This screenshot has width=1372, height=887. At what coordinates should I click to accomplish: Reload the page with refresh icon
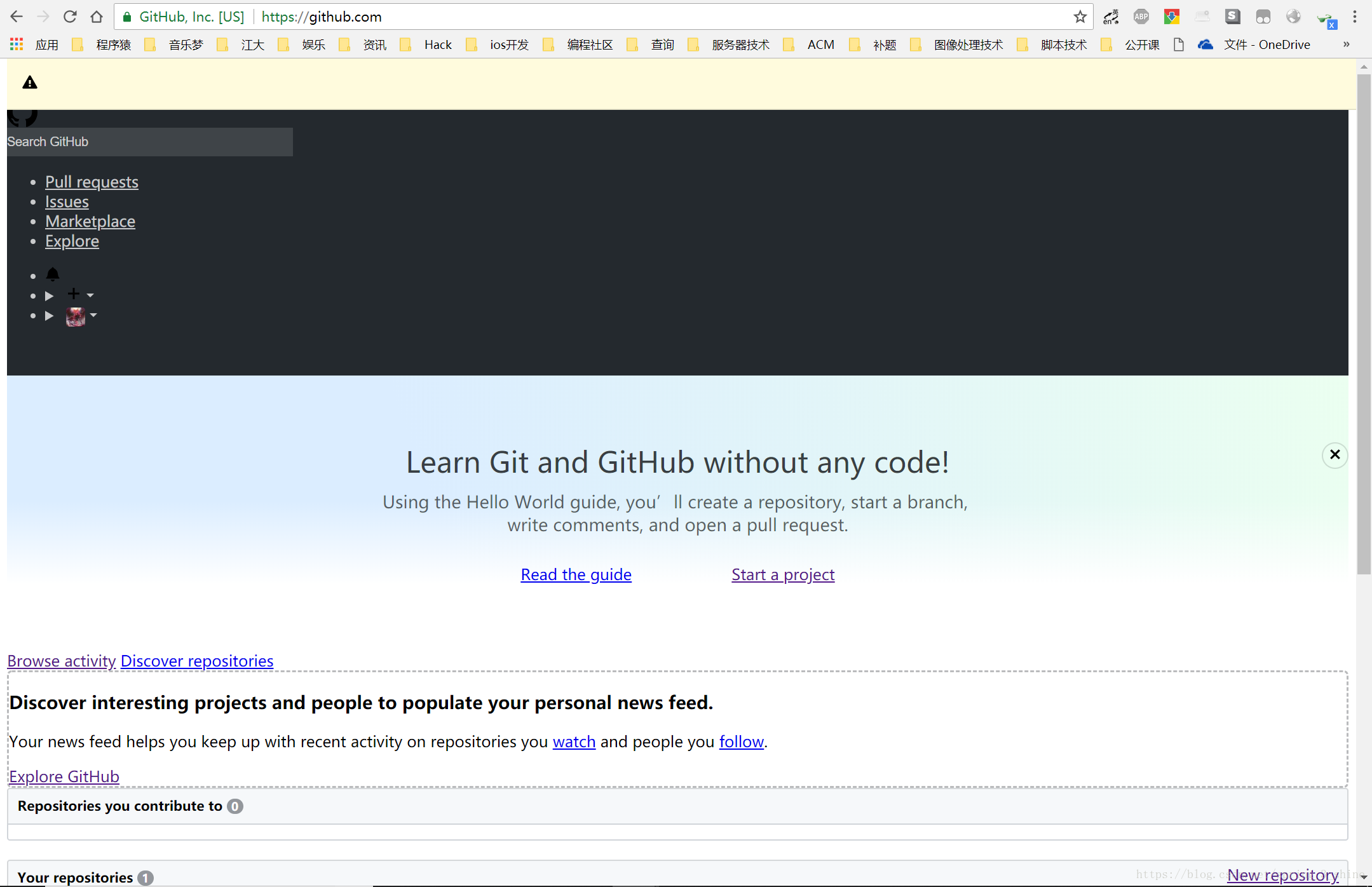[x=70, y=17]
